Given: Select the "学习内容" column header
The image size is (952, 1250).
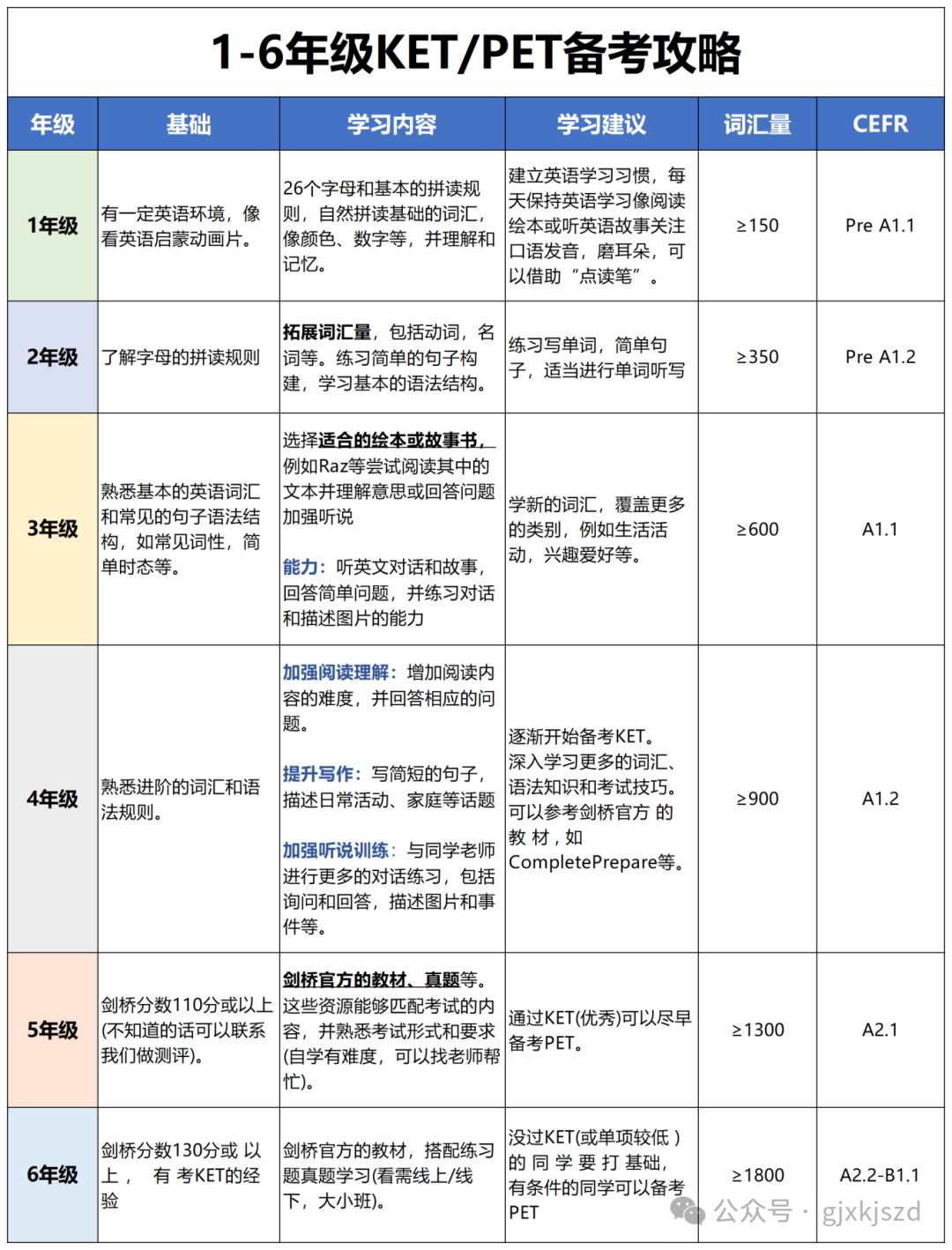Looking at the screenshot, I should pyautogui.click(x=392, y=124).
